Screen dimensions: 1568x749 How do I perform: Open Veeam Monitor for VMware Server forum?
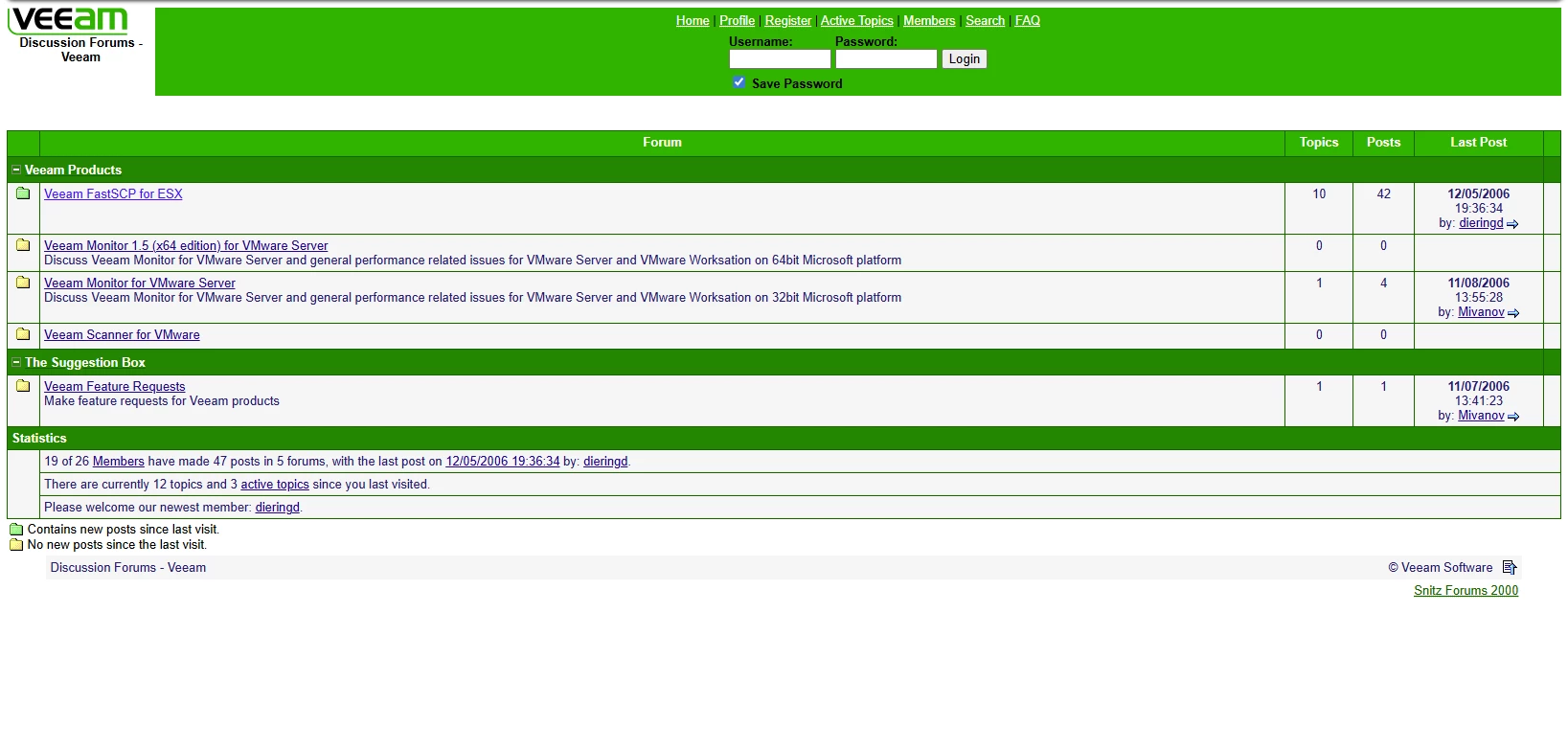(x=140, y=283)
